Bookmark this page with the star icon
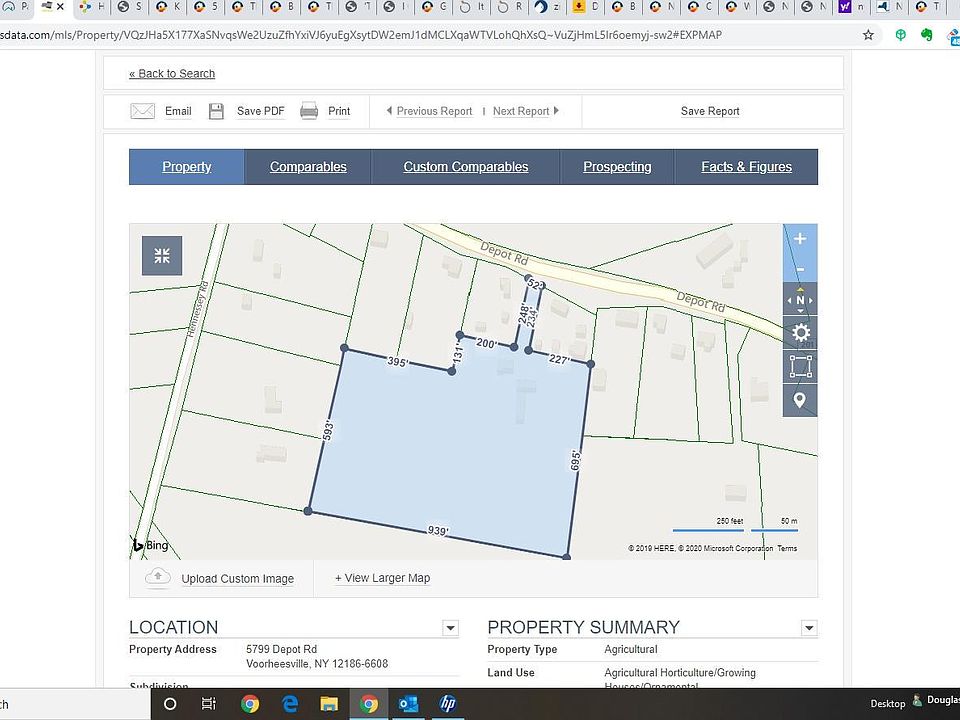The width and height of the screenshot is (960, 720). click(868, 34)
